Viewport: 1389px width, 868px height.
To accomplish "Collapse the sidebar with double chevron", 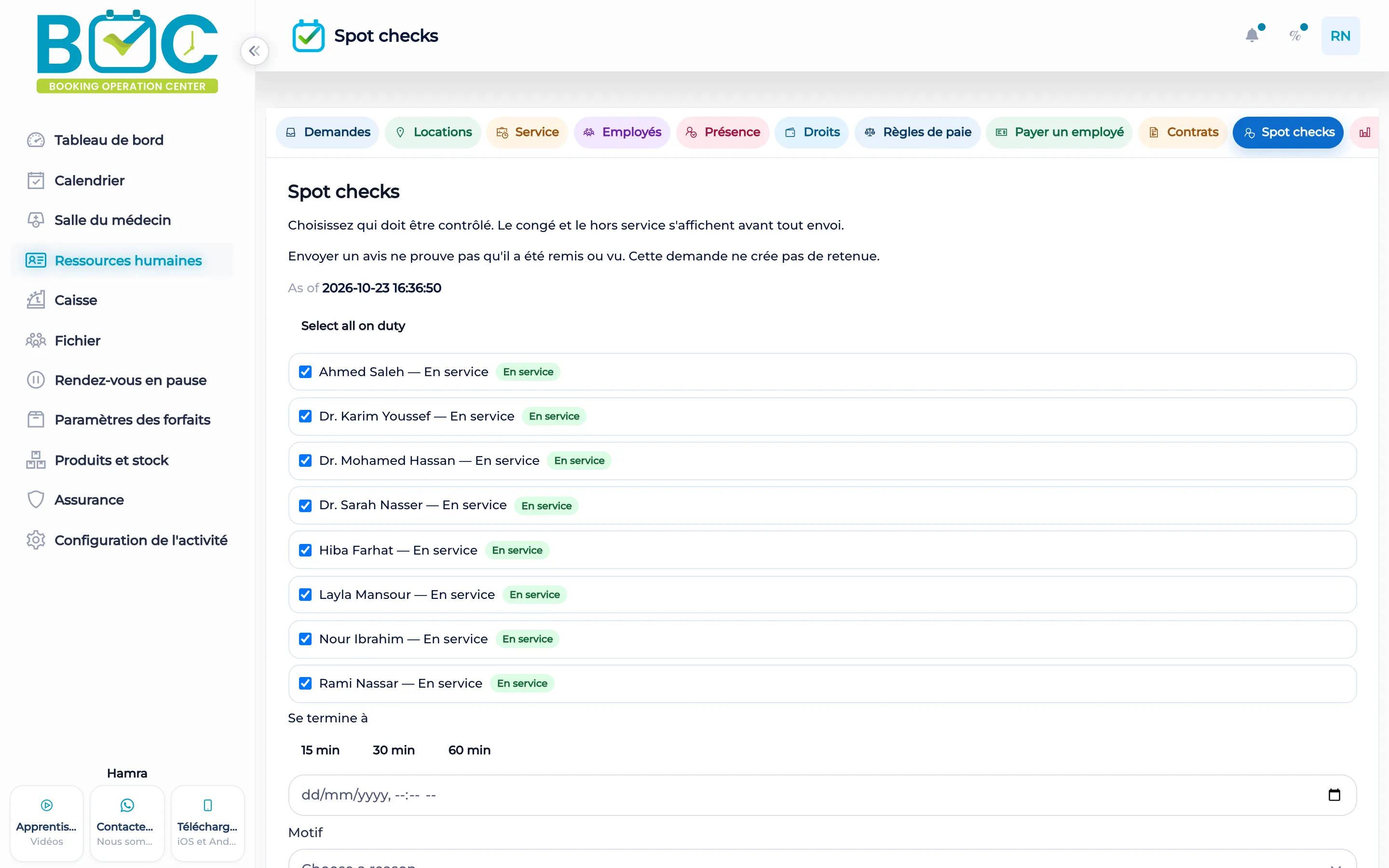I will tap(254, 51).
